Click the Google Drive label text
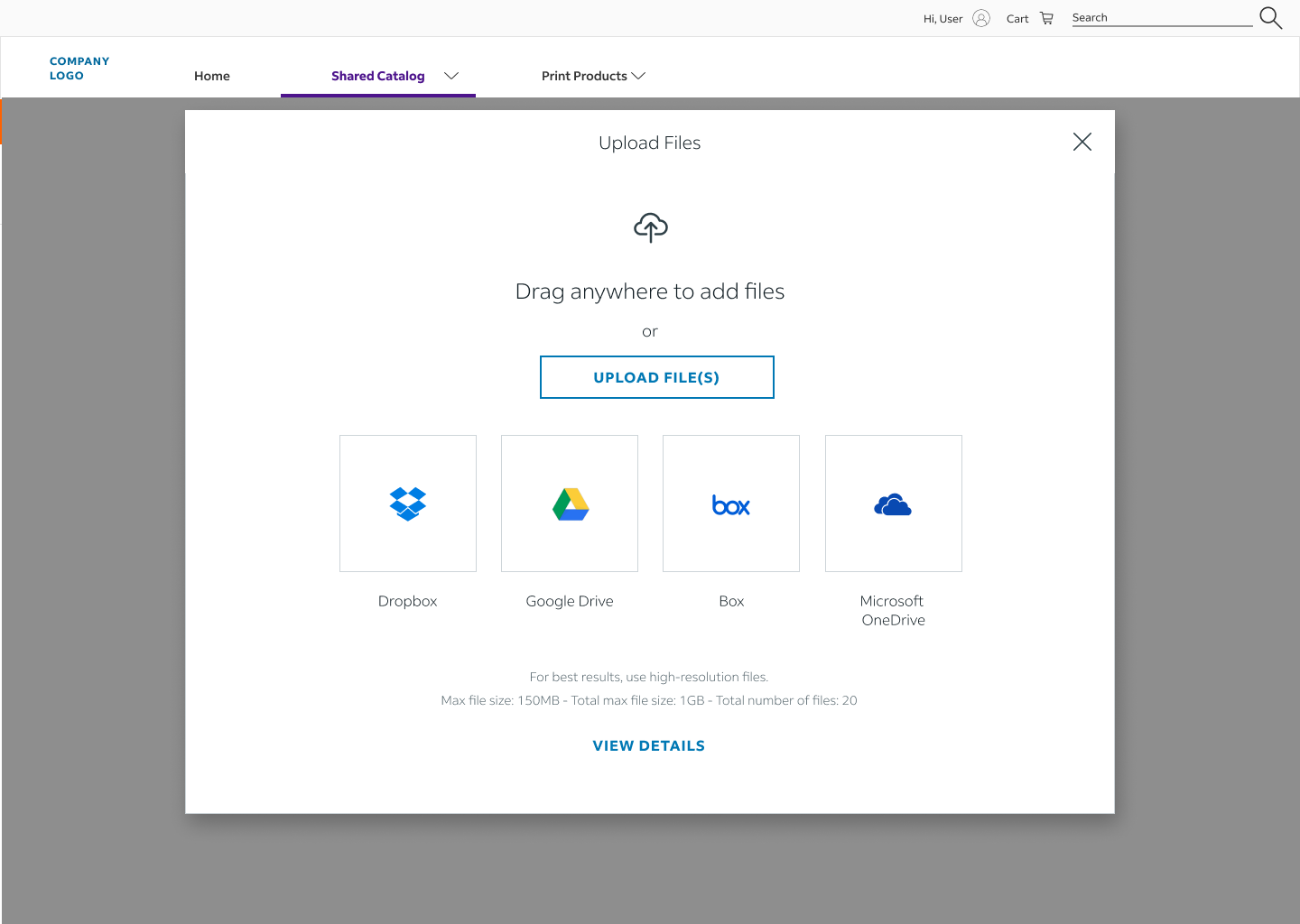Image resolution: width=1300 pixels, height=924 pixels. 570,601
